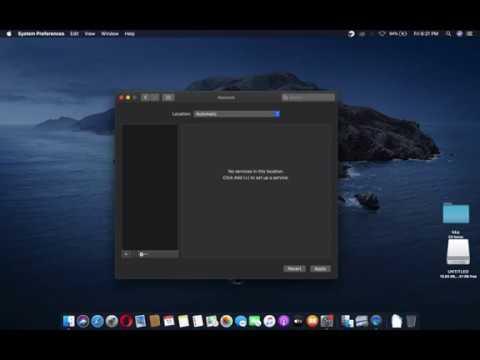Click the empty network services list

click(x=150, y=187)
